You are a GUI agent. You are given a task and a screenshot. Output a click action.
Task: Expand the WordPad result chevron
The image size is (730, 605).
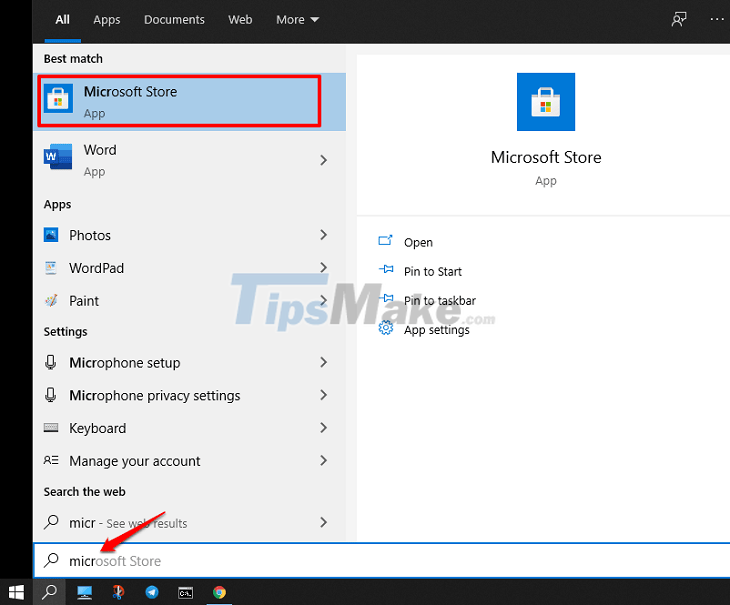tap(324, 267)
